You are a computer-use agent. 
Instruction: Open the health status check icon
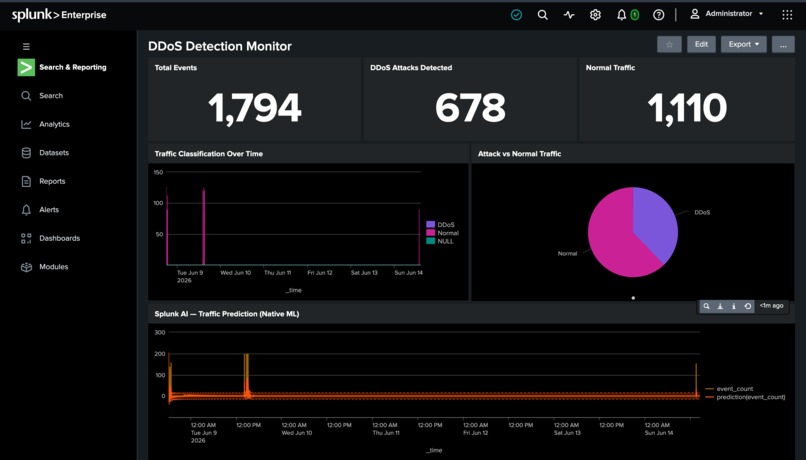(x=516, y=15)
